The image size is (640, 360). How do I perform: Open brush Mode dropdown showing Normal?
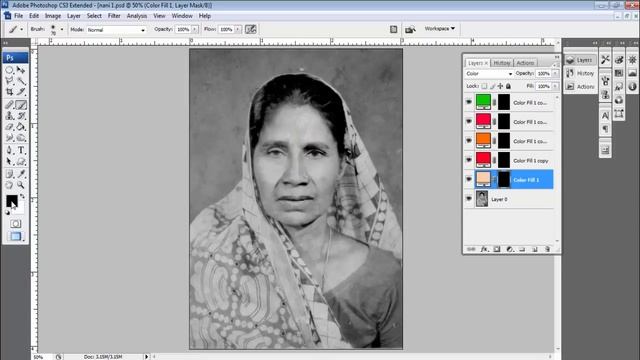tap(116, 30)
